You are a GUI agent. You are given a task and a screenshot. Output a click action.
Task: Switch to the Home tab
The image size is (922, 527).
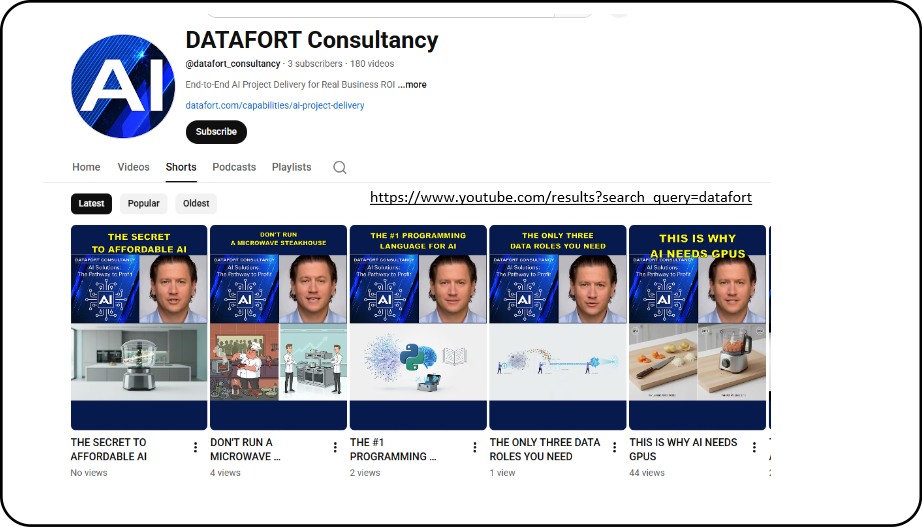point(86,167)
